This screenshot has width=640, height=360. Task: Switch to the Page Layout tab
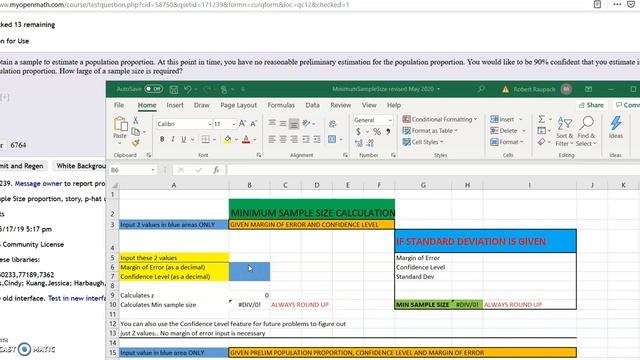(238, 105)
